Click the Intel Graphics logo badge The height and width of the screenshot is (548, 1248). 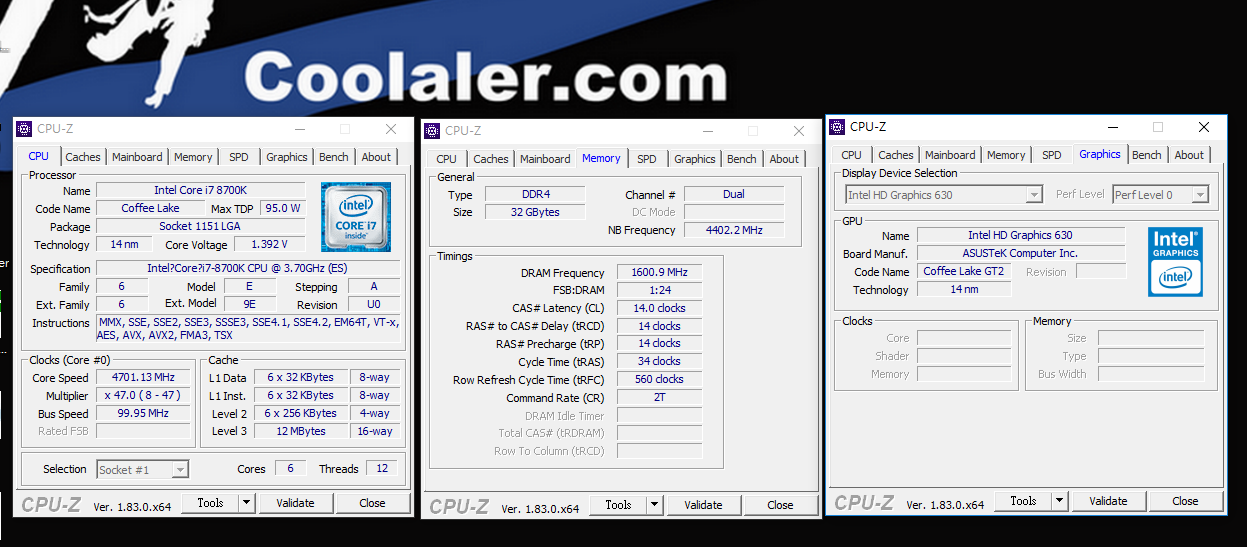tap(1175, 262)
